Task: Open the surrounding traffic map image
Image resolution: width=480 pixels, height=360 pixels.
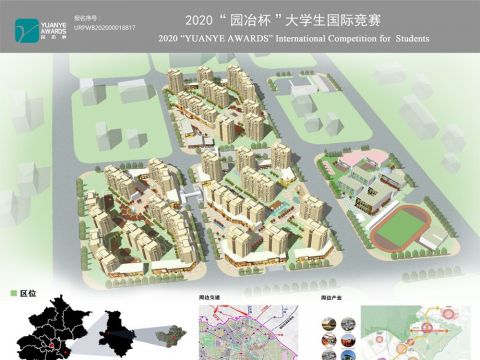Action: 249,332
